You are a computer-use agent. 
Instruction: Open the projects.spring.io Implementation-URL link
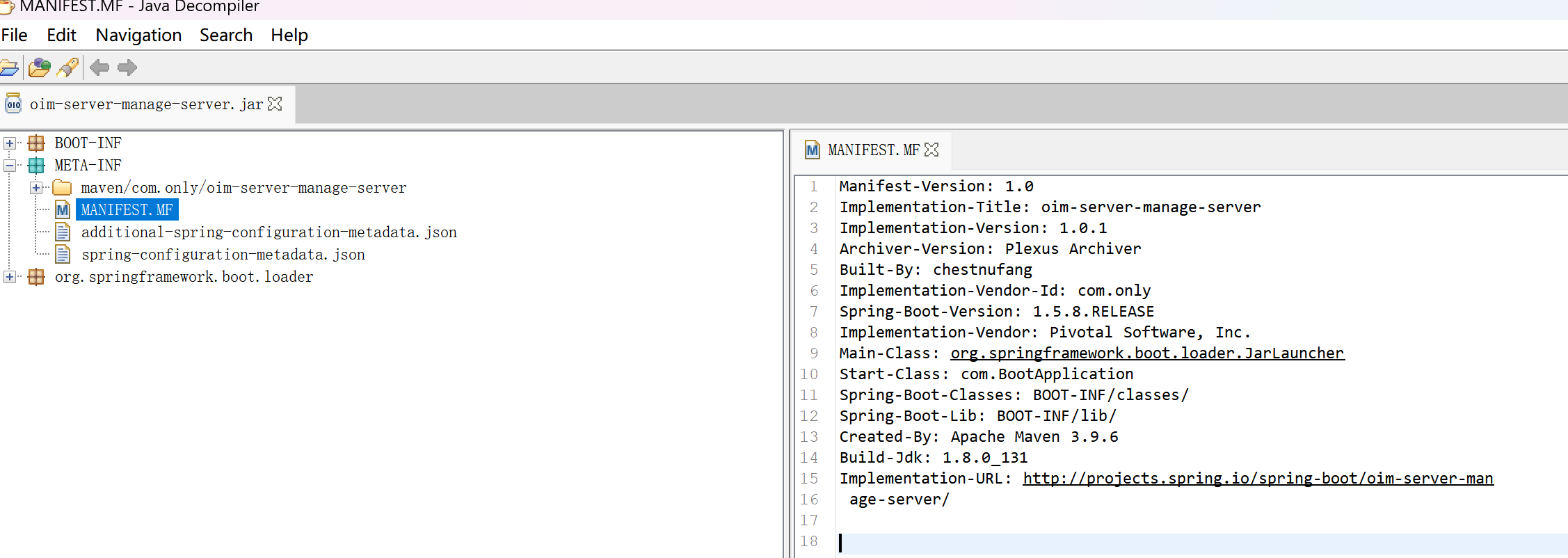1257,479
